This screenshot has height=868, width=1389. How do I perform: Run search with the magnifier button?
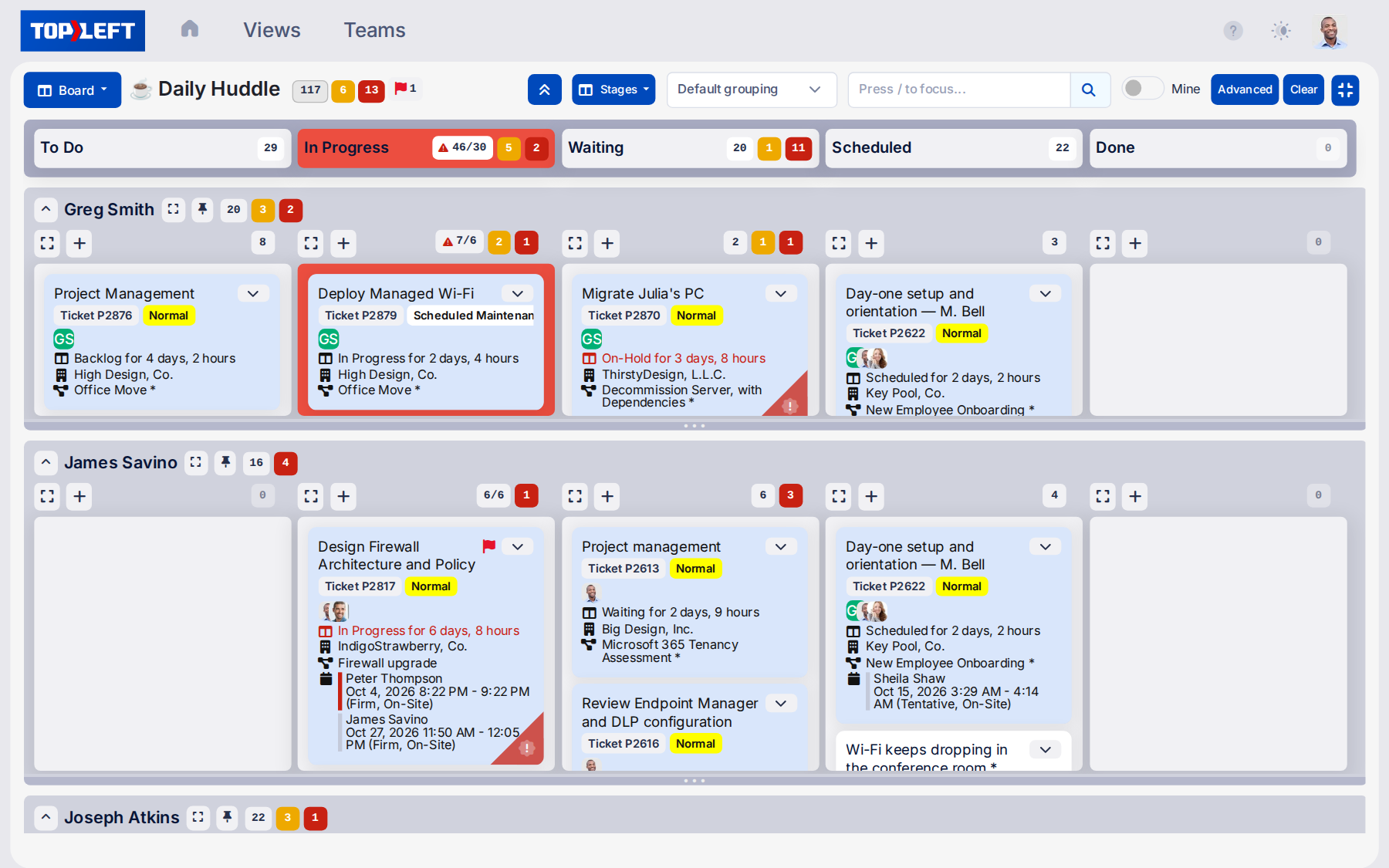[x=1089, y=90]
